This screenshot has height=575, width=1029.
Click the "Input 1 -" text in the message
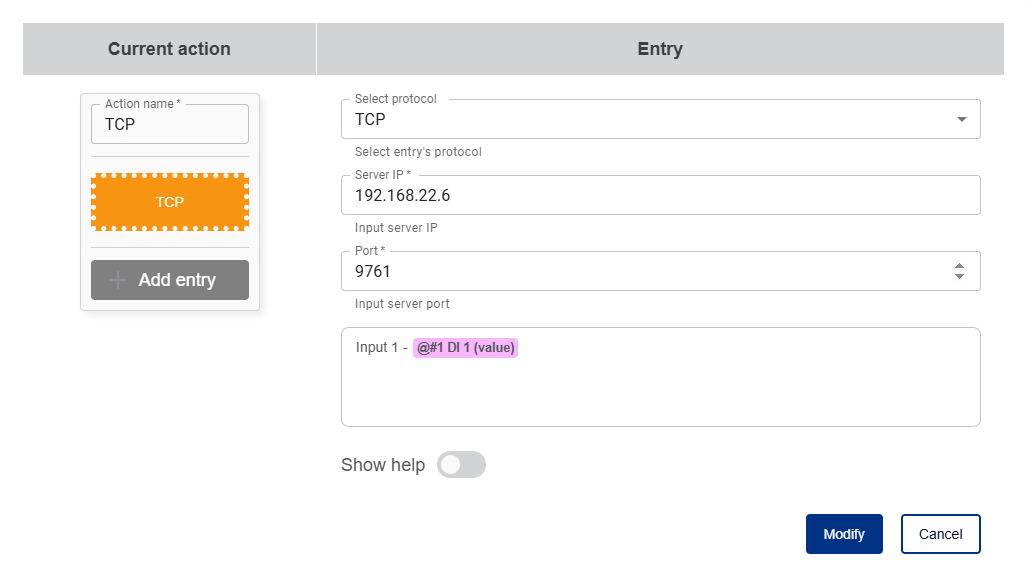click(381, 348)
